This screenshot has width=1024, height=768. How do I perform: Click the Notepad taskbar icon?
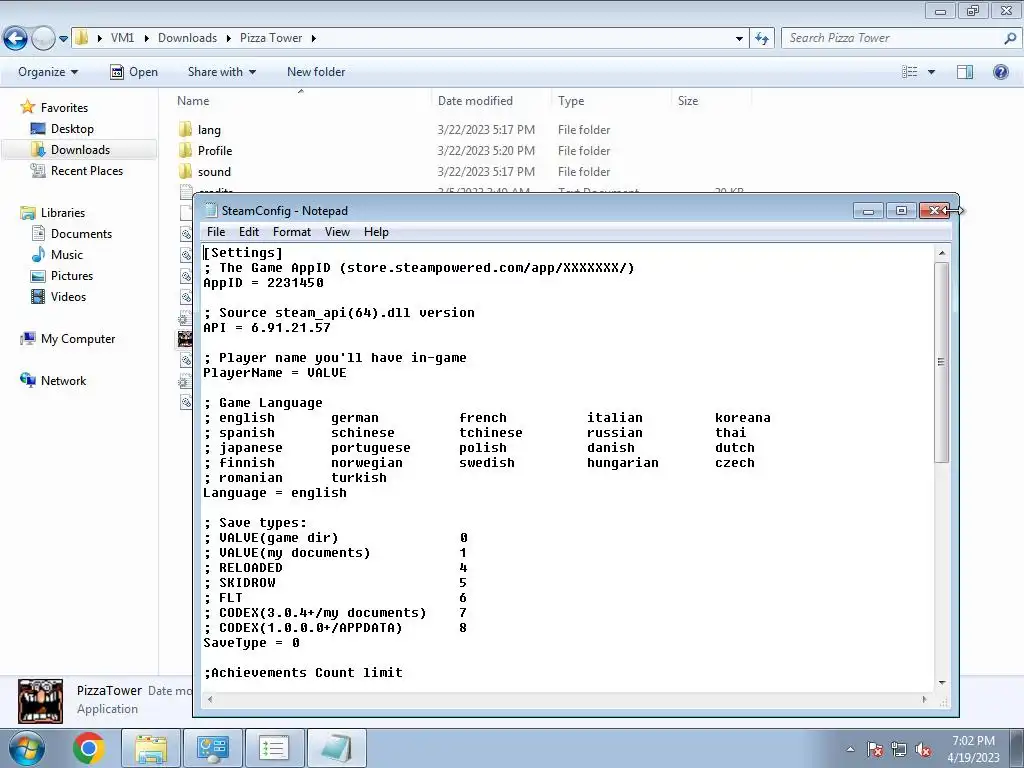click(336, 748)
